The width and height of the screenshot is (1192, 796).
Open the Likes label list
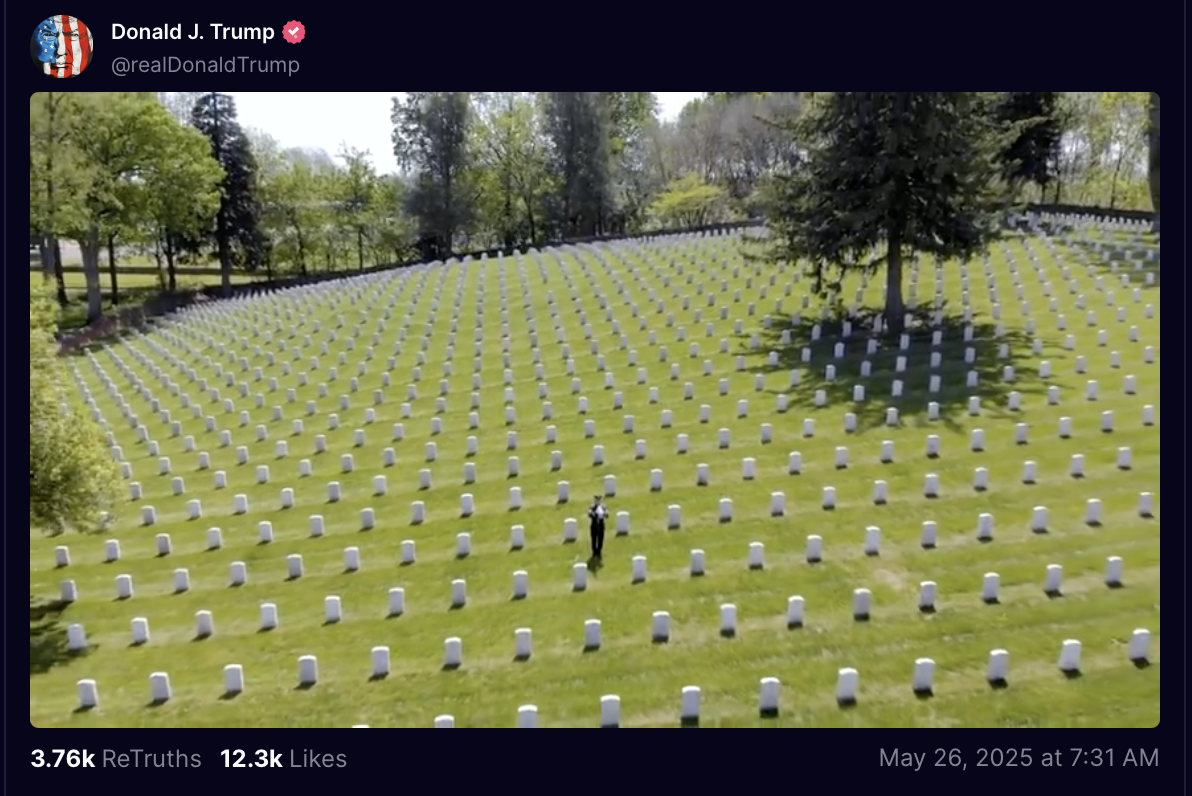click(x=318, y=758)
